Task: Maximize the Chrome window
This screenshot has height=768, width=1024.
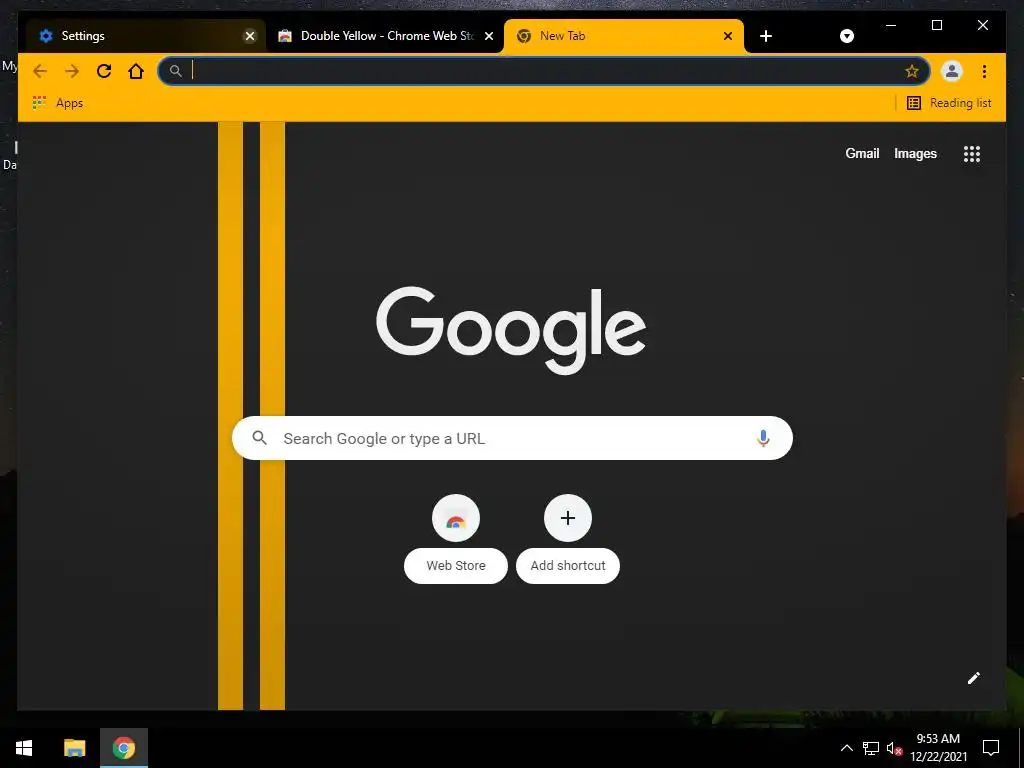Action: pos(936,25)
